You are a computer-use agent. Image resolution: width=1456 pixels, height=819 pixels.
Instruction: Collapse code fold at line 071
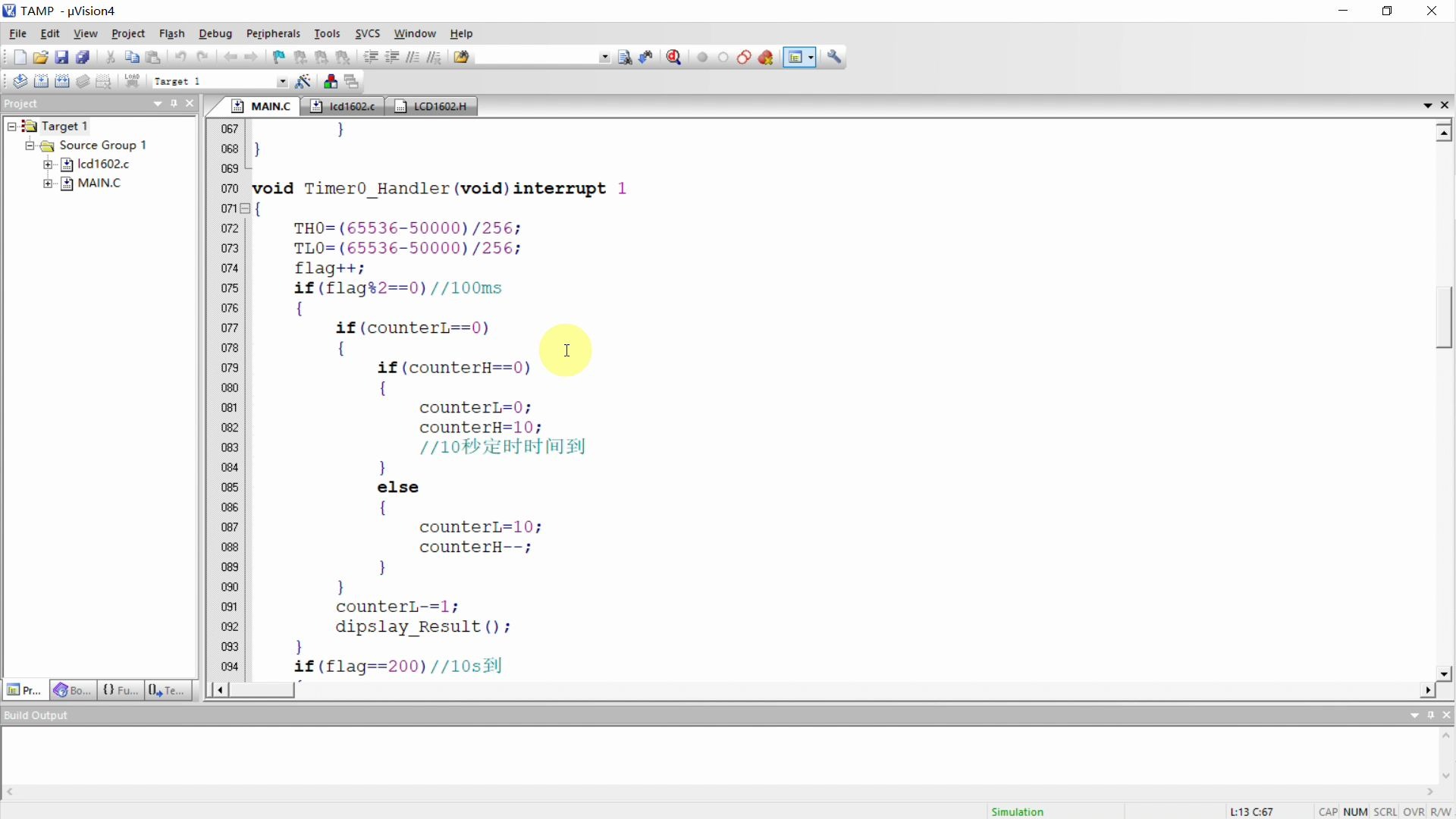pyautogui.click(x=246, y=209)
